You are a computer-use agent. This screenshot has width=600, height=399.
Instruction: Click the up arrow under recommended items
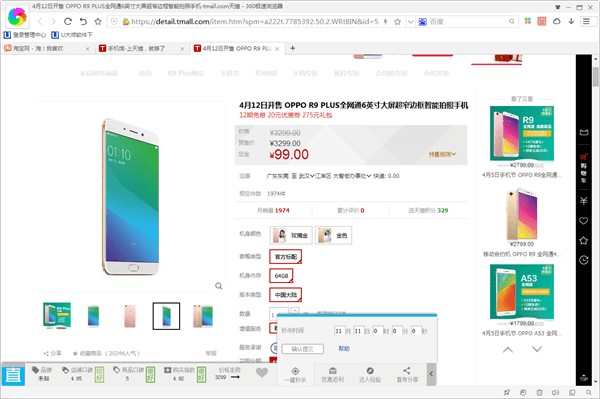[508, 349]
